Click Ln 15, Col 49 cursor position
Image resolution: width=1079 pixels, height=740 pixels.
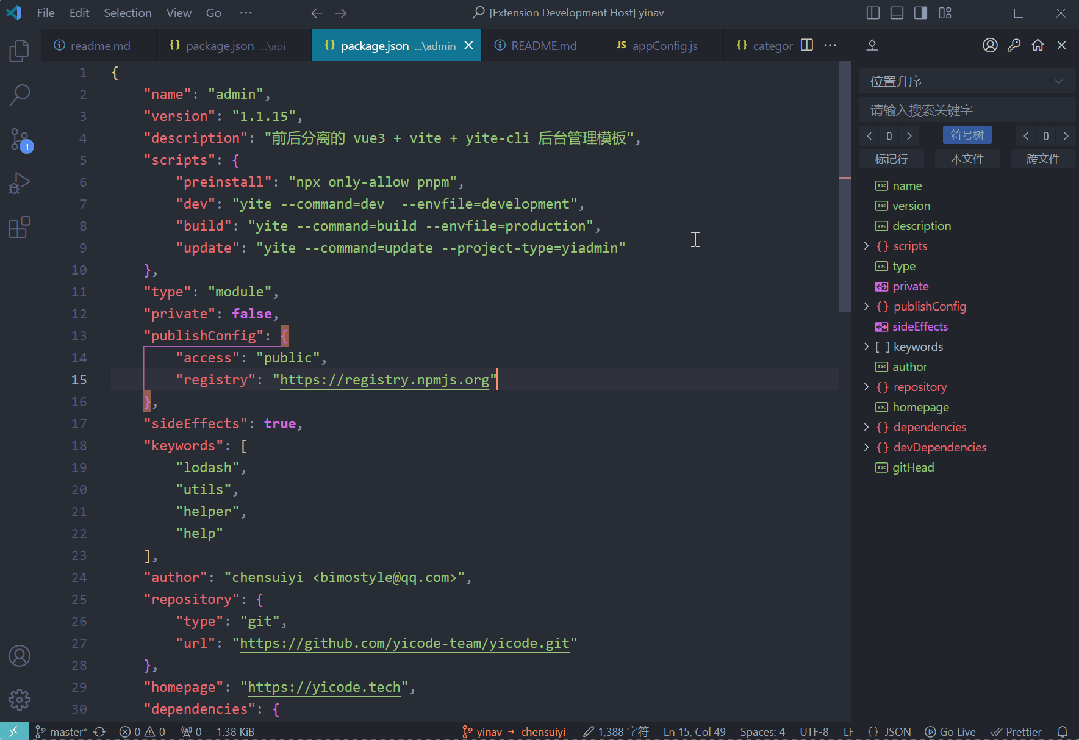point(694,732)
